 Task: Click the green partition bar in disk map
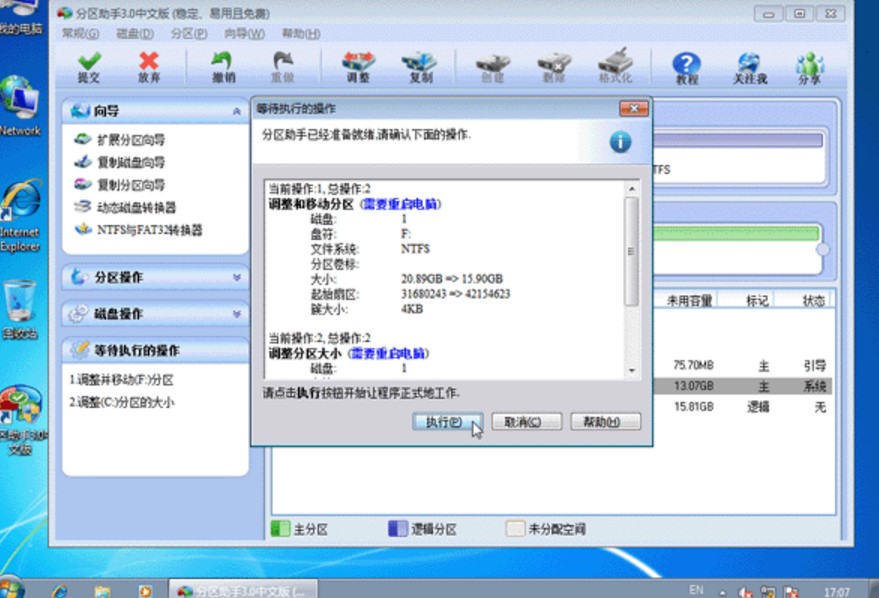point(736,233)
